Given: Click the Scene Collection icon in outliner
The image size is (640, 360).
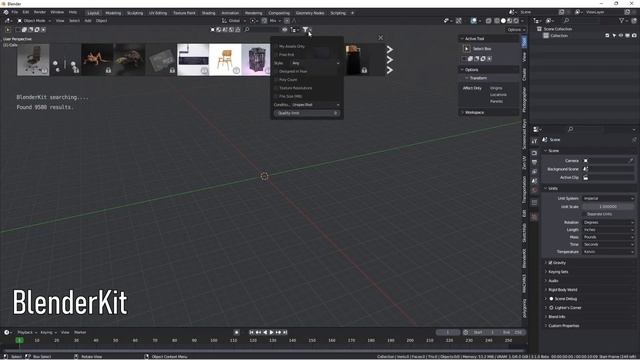Looking at the screenshot, I should [x=539, y=29].
